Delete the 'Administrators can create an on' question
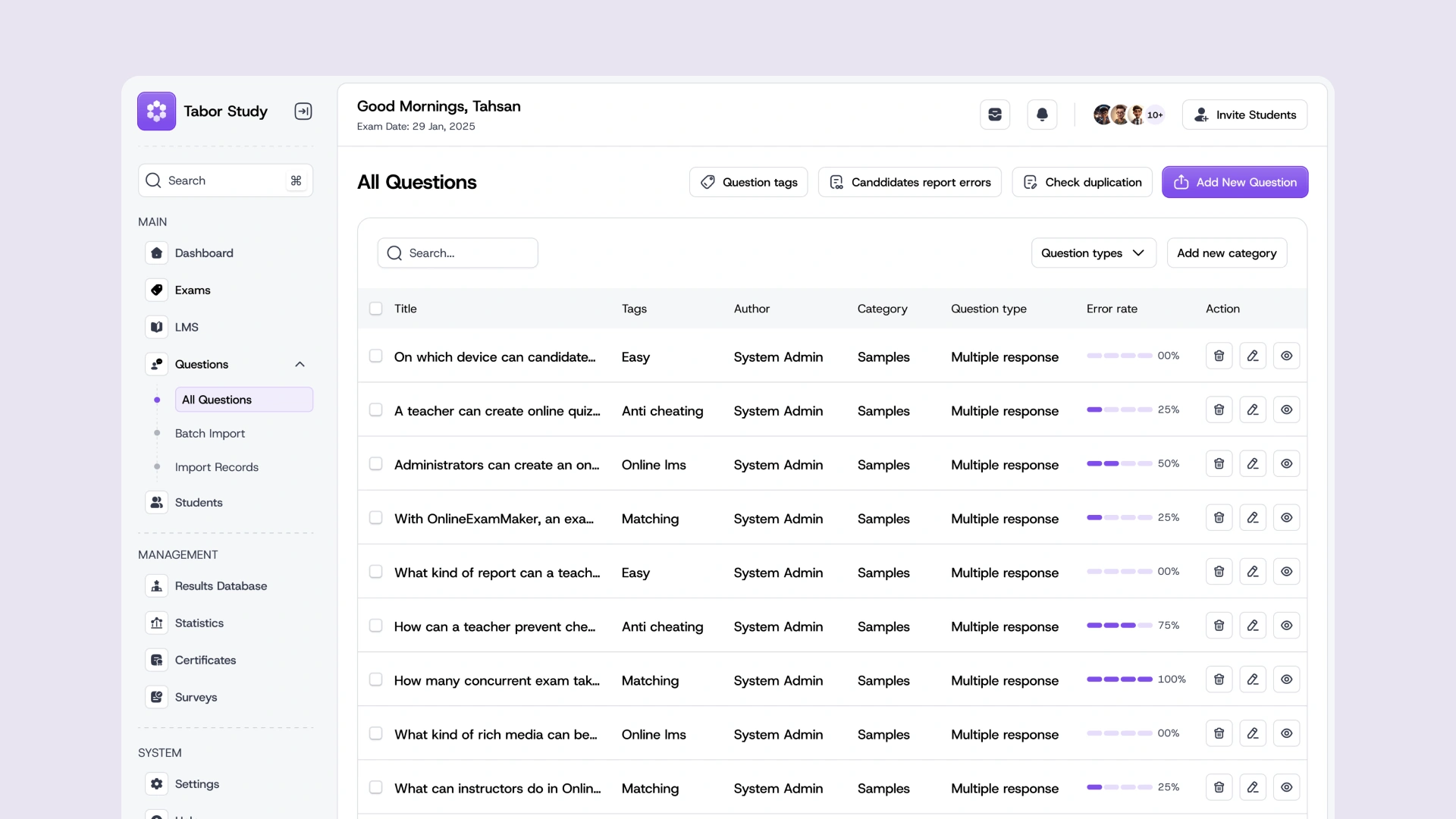This screenshot has height=819, width=1456. pyautogui.click(x=1219, y=463)
